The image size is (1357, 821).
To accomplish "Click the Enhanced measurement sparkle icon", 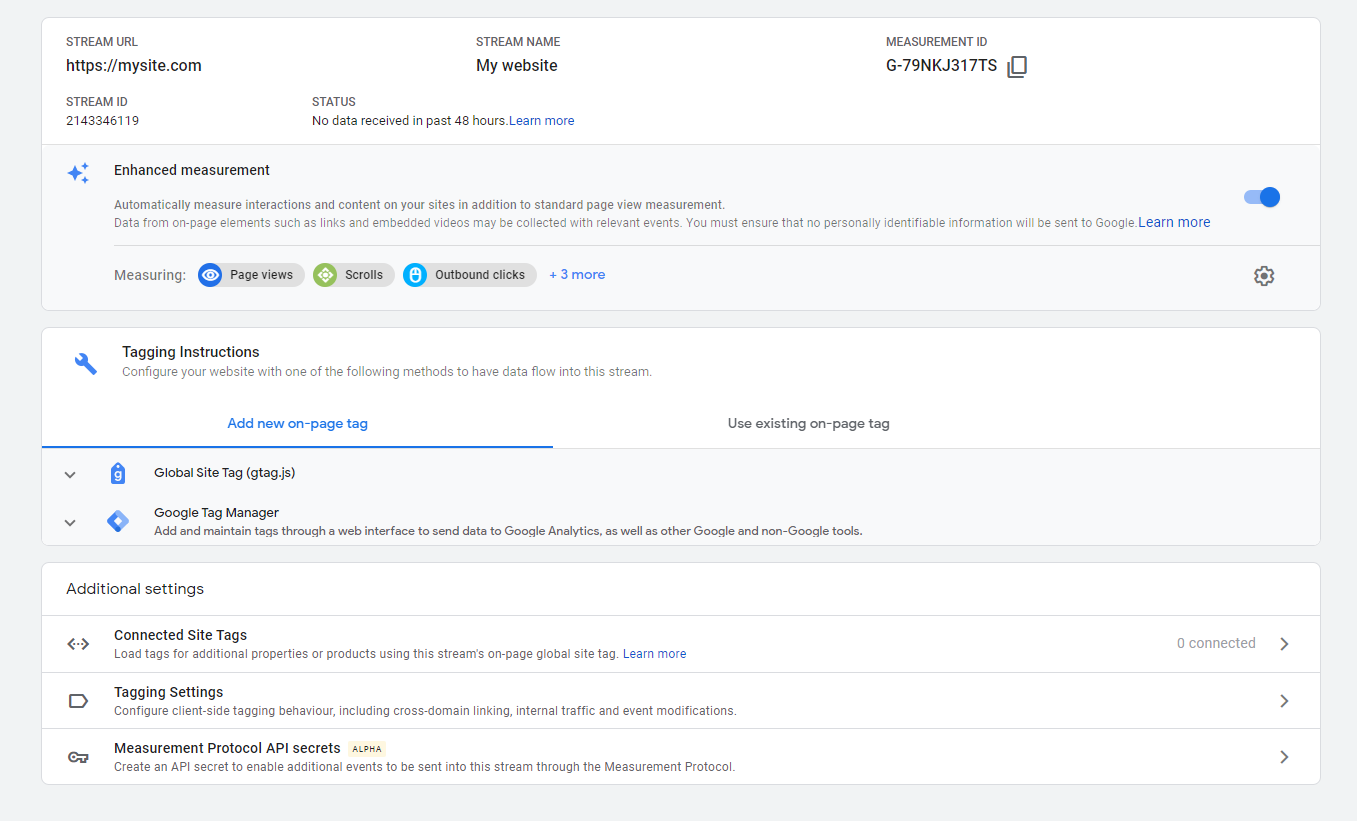I will 78,173.
